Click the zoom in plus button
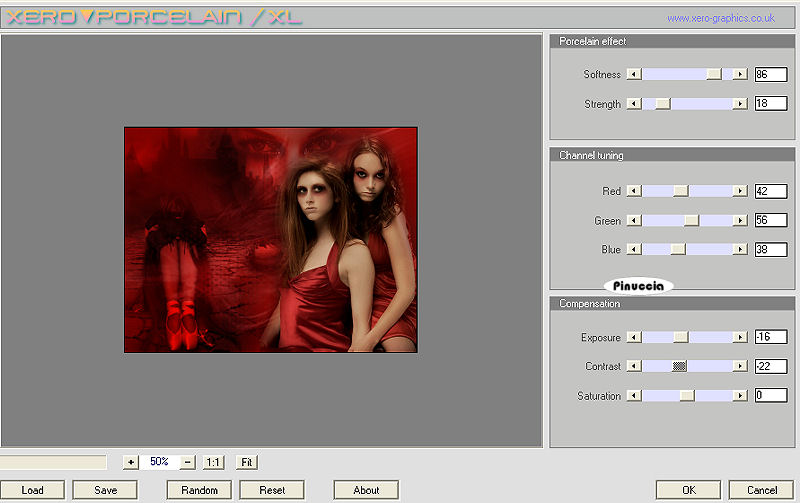 coord(130,462)
